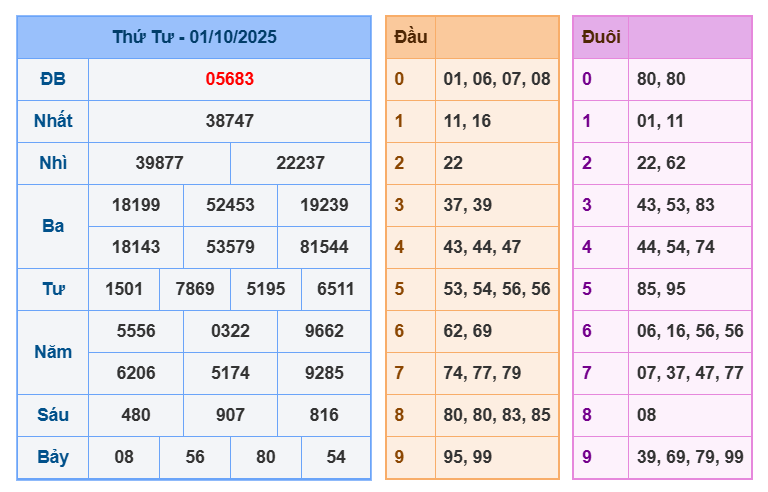The height and width of the screenshot is (492, 768).
Task: Pick second prize number 22237
Action: point(300,163)
